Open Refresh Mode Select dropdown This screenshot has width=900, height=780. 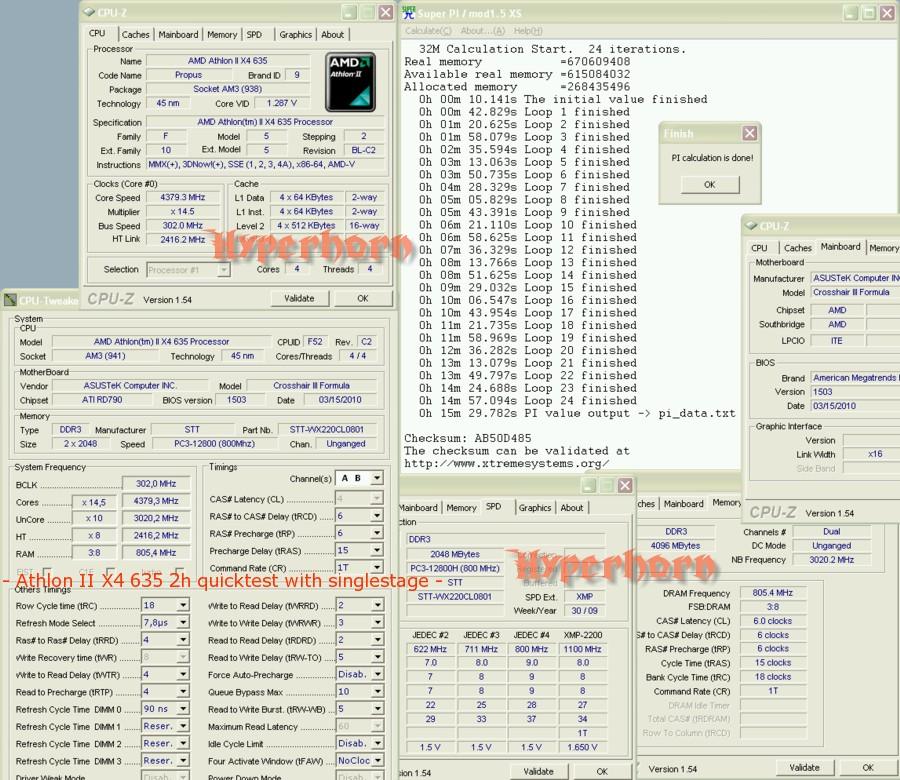183,622
